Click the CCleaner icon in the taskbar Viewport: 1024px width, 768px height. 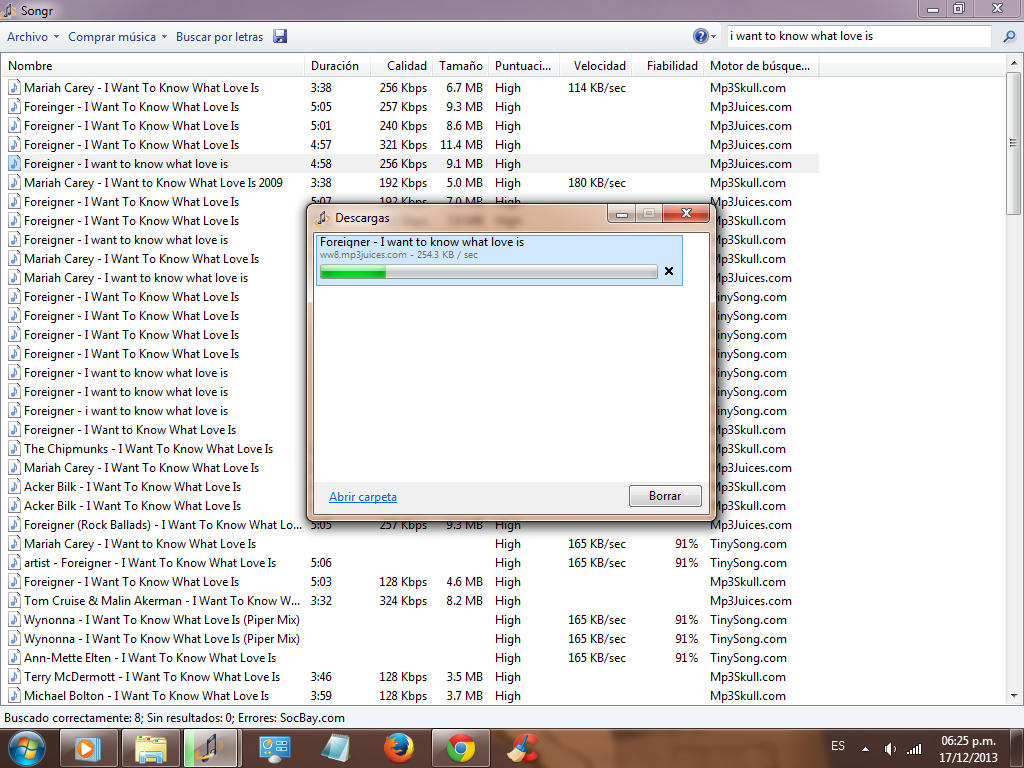pos(521,748)
